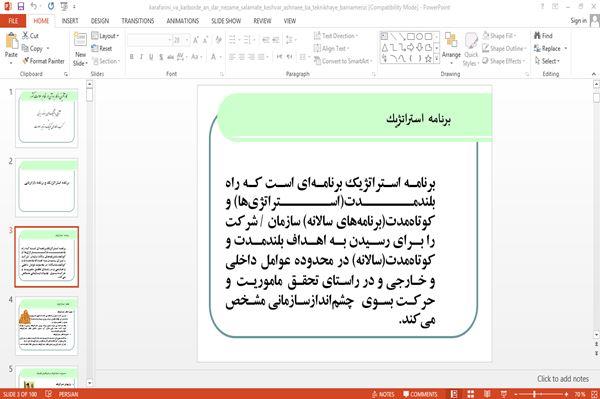Toggle Italic formatting

point(141,57)
